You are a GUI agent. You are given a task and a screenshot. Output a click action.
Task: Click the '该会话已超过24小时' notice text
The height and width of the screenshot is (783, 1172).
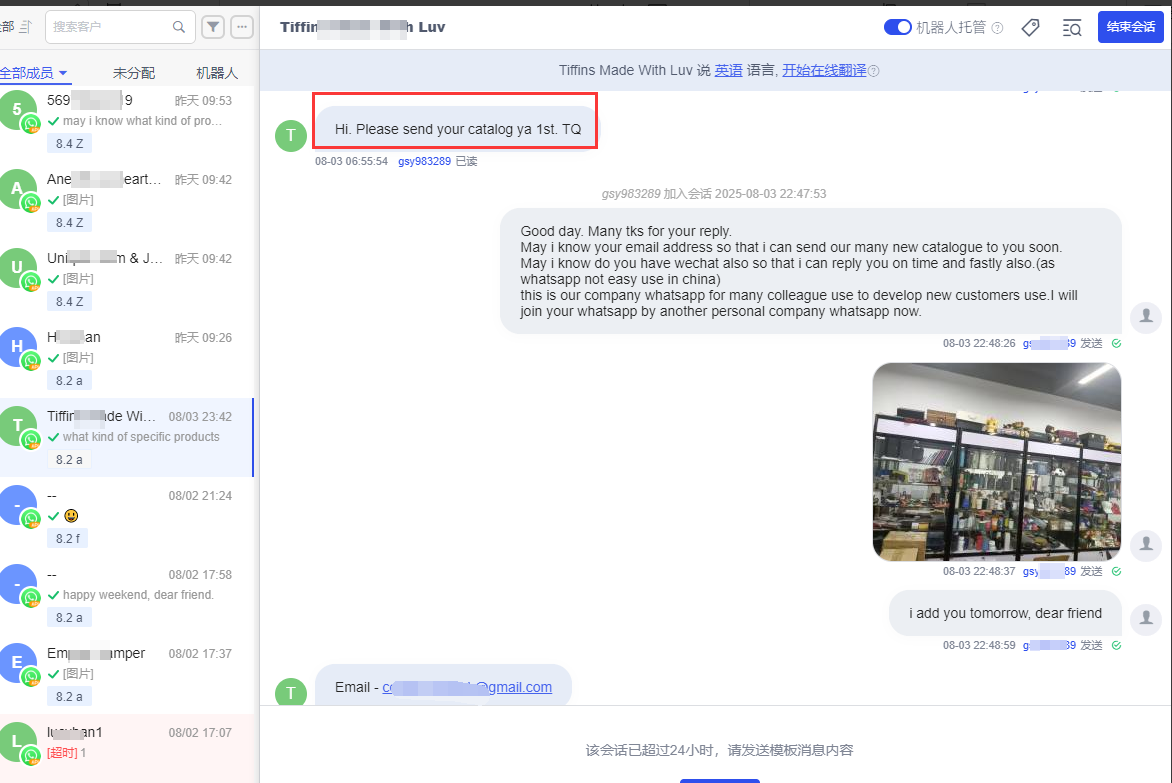719,750
